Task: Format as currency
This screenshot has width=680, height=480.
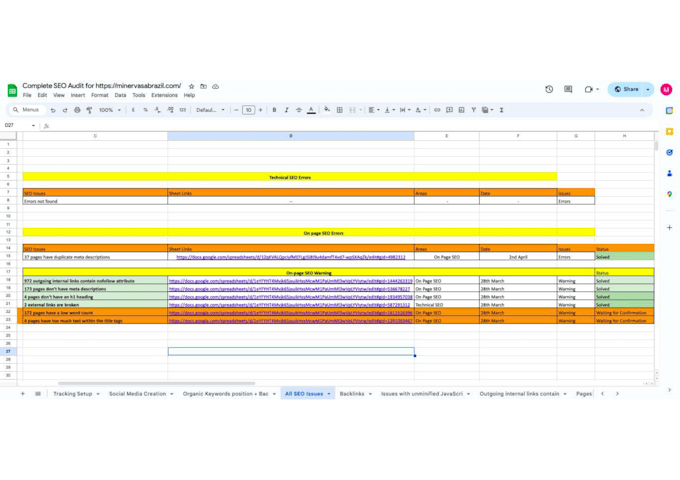Action: click(133, 110)
